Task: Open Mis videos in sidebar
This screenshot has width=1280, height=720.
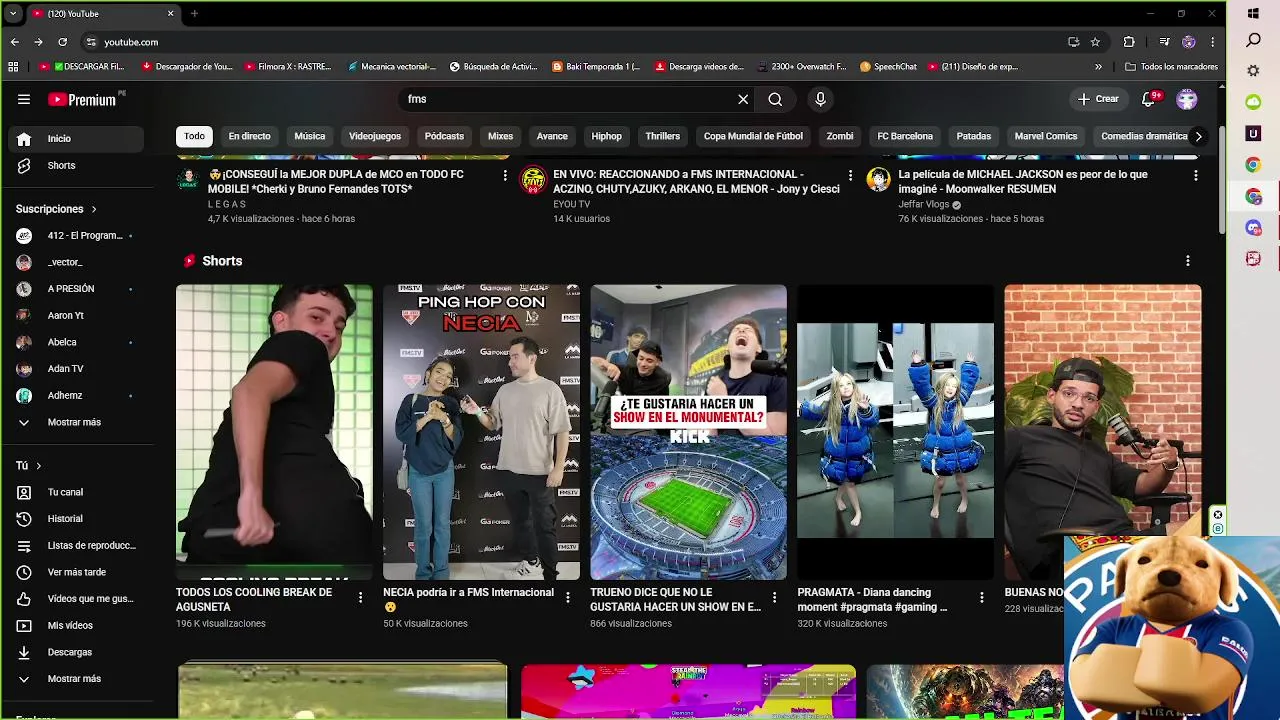Action: click(x=77, y=625)
